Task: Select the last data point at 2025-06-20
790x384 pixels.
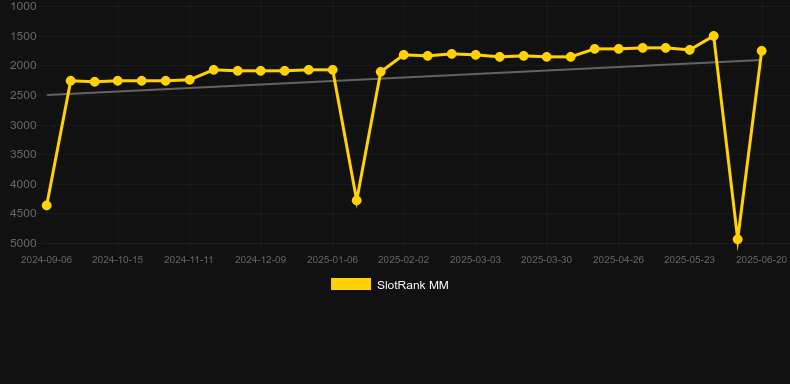Action: point(761,51)
